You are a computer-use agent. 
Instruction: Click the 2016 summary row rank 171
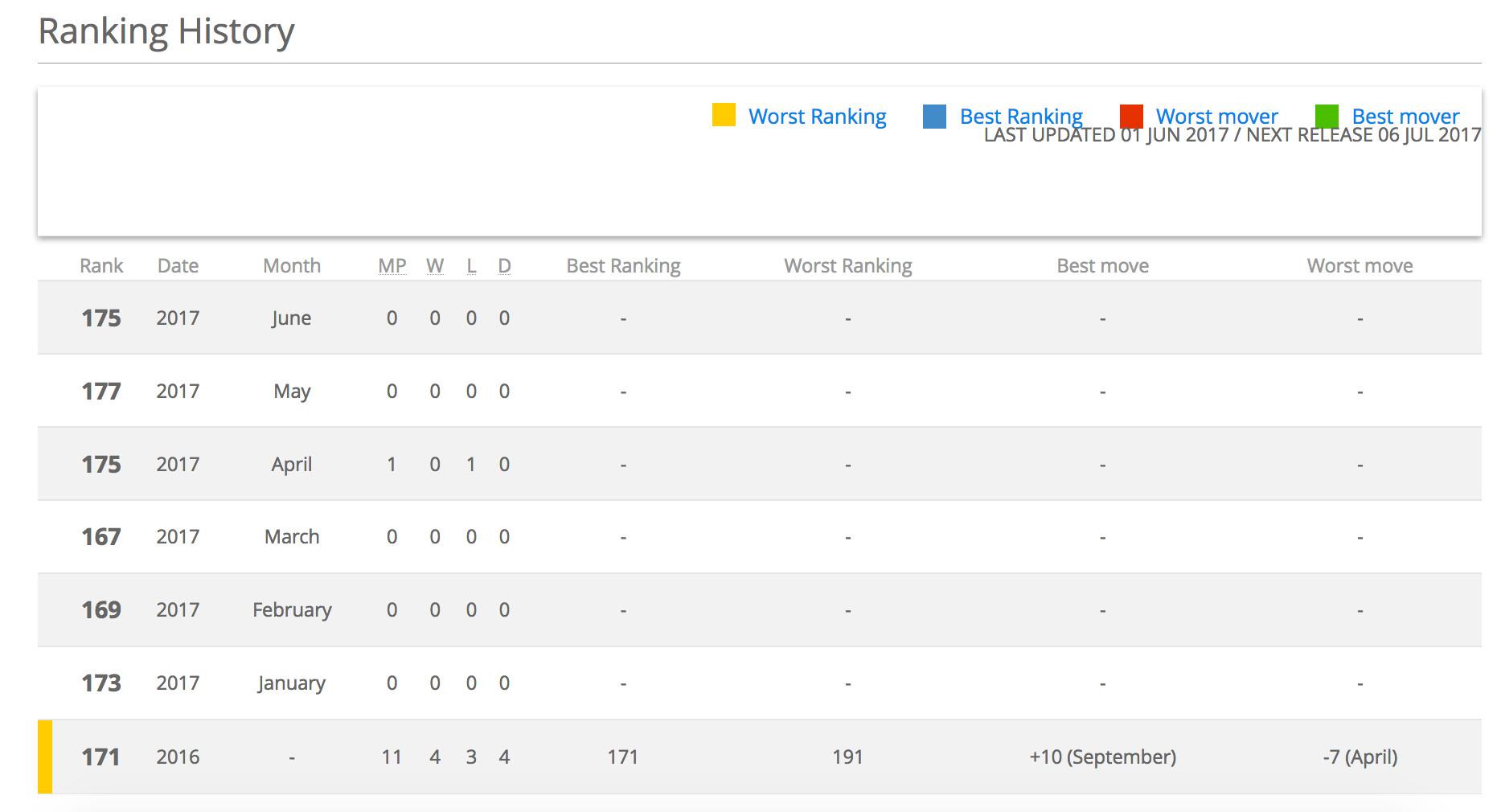101,757
